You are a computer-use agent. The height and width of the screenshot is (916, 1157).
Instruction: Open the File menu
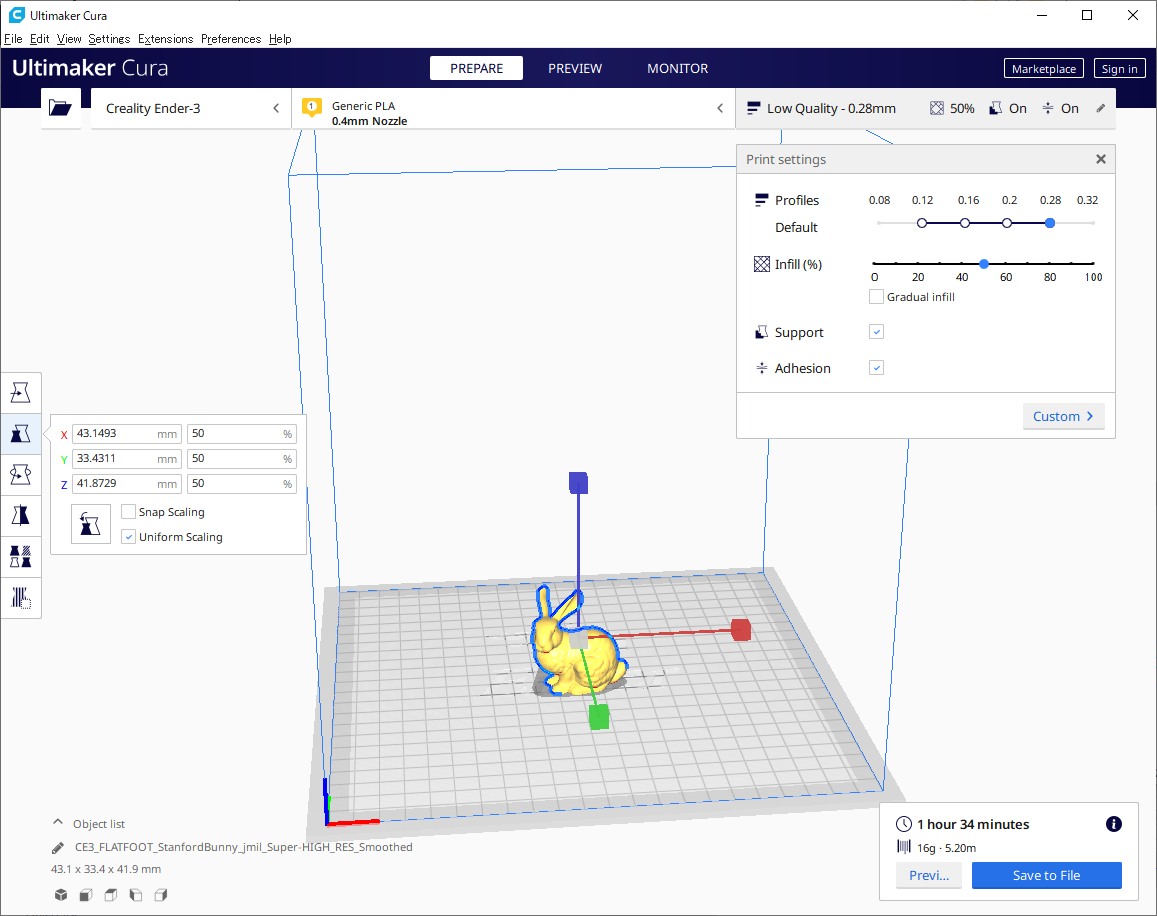click(13, 39)
